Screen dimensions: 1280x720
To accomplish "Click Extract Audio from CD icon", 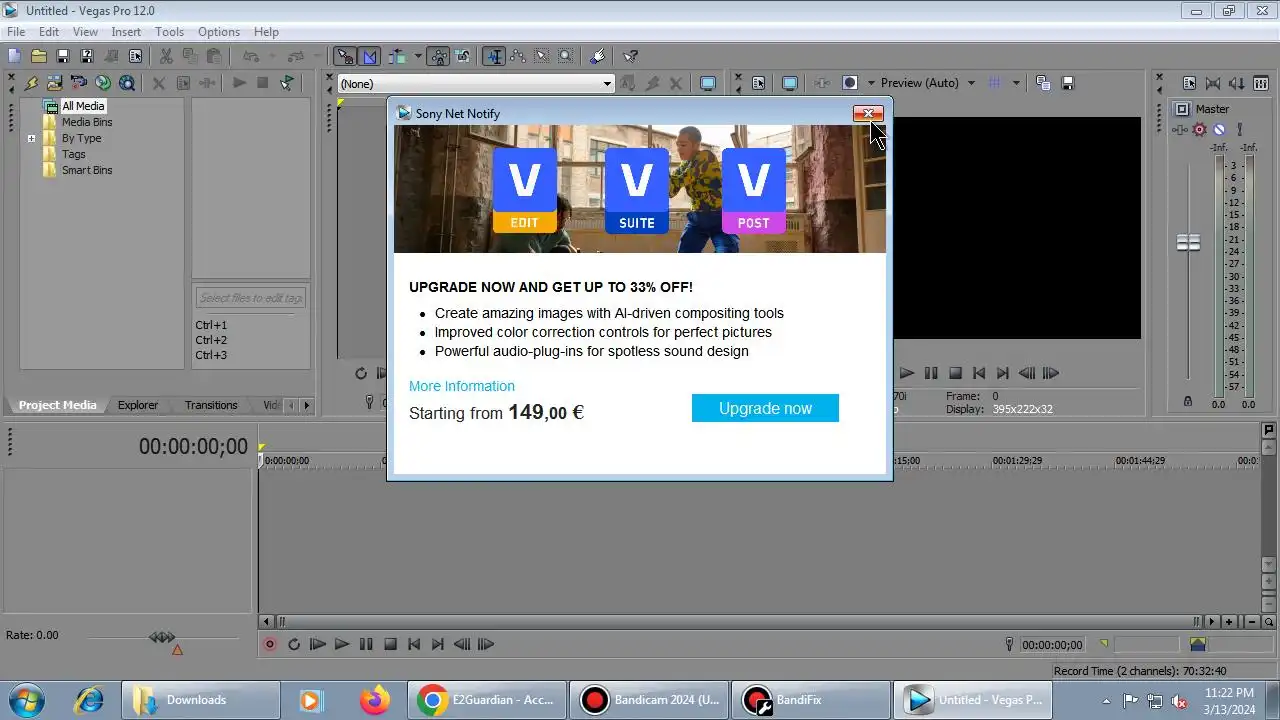I will pos(103,83).
